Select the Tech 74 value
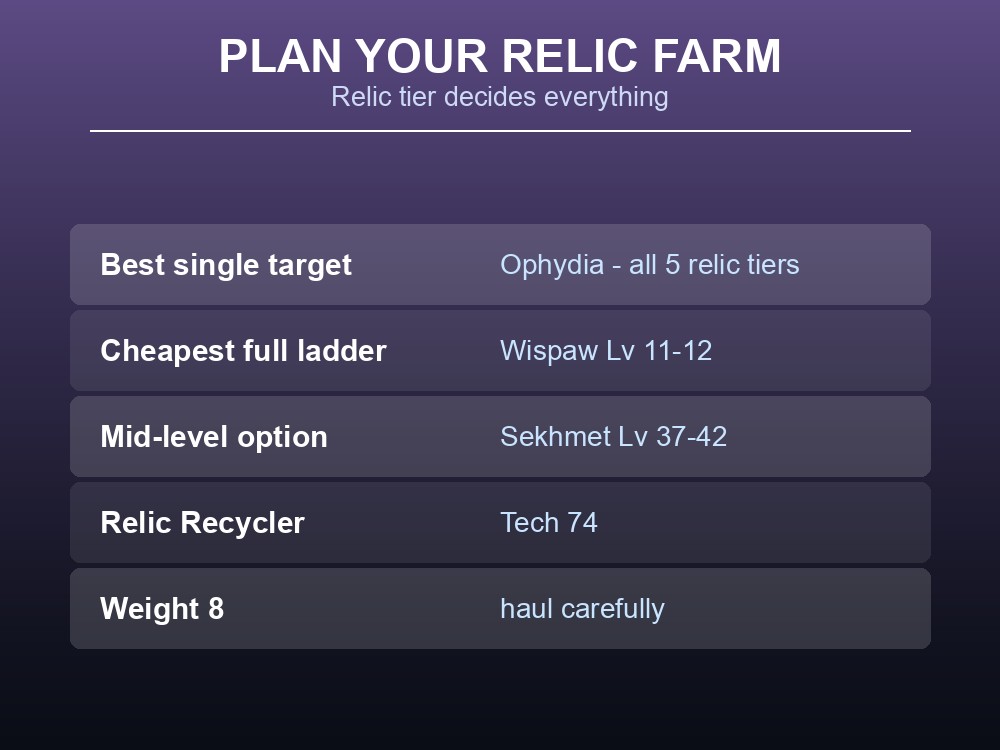This screenshot has height=750, width=1000. (x=548, y=523)
